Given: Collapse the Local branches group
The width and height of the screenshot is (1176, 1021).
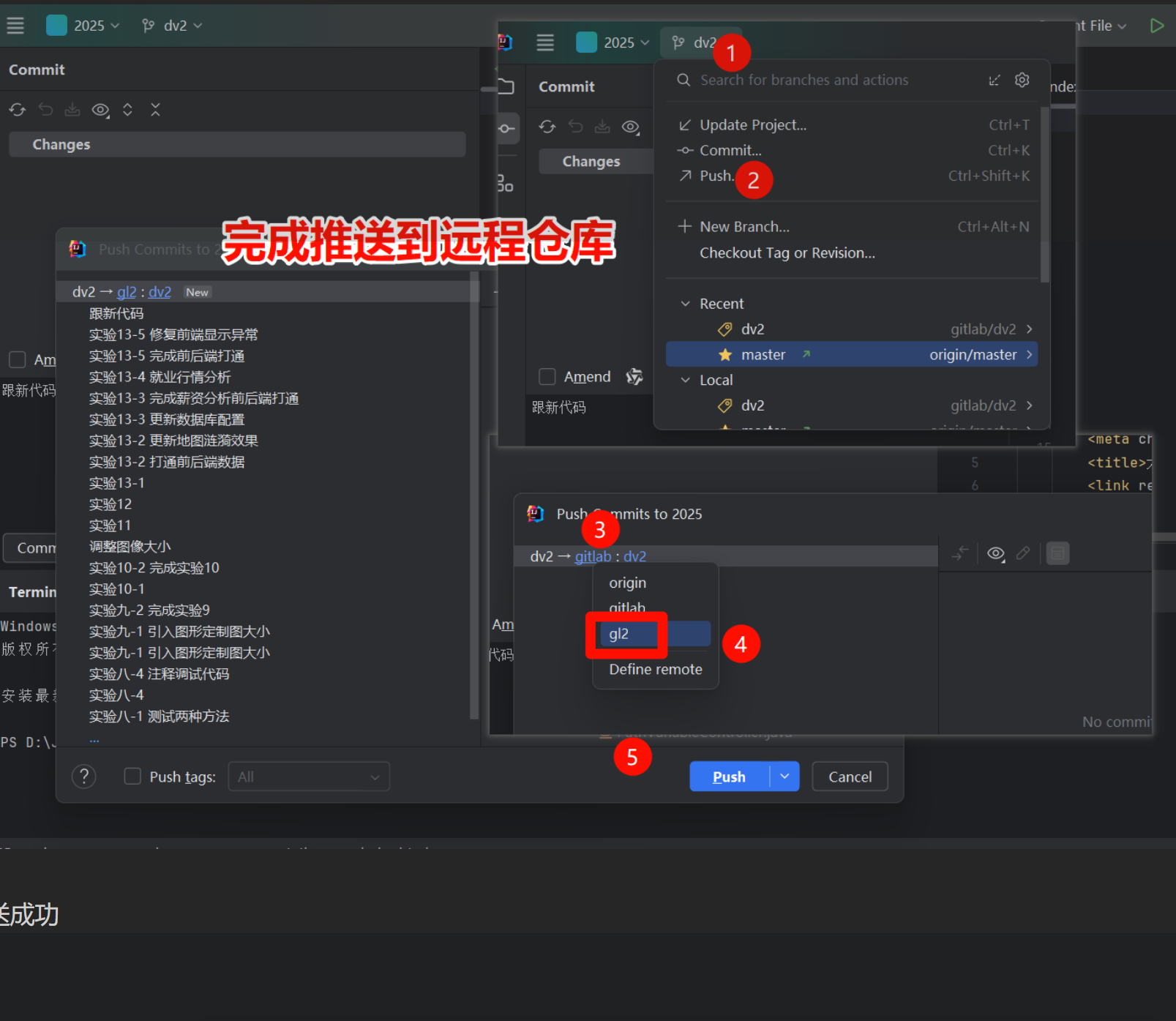Looking at the screenshot, I should (x=686, y=380).
